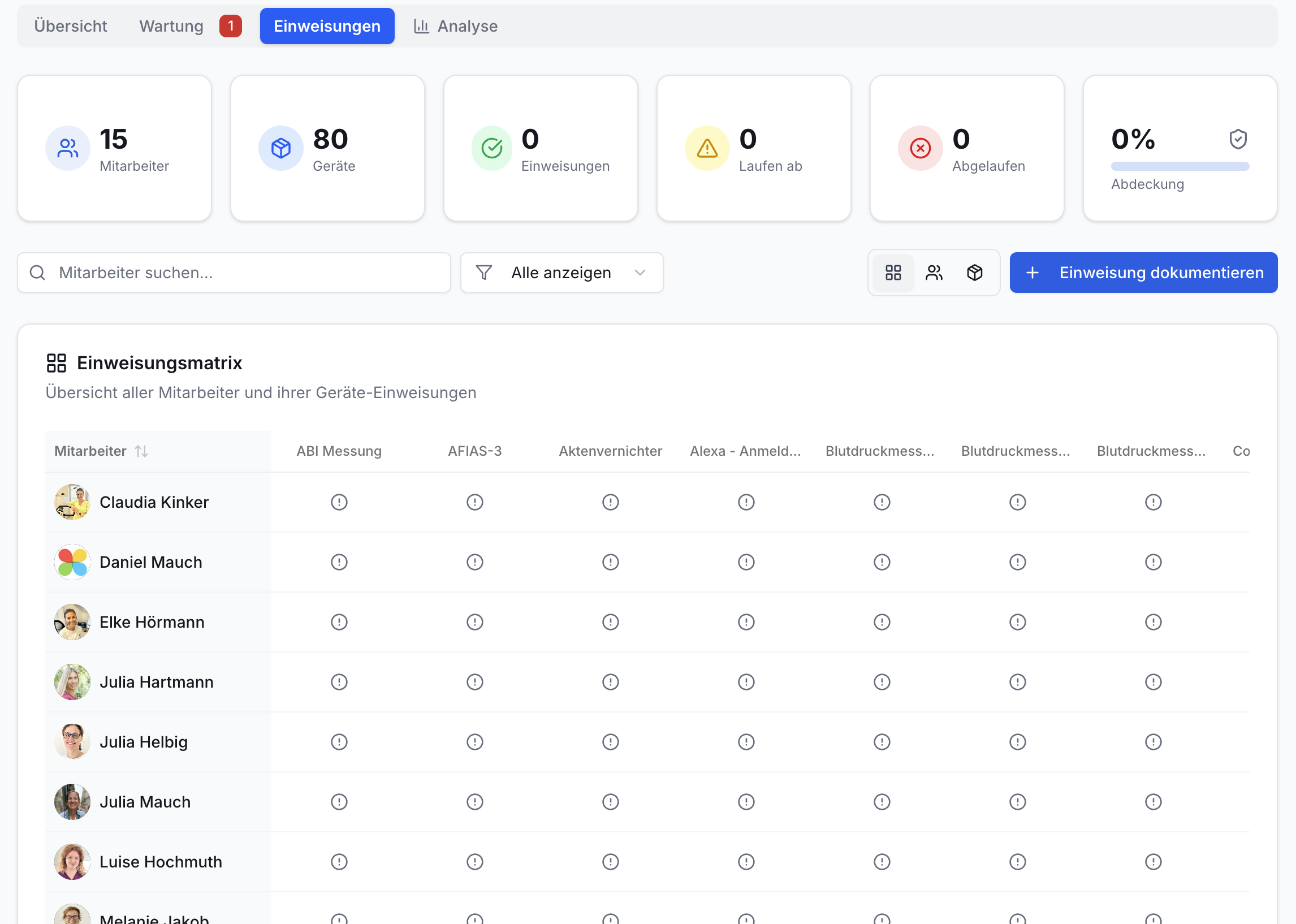Screen dimensions: 1296x924
Task: Click the Elke Hörmann employee name
Action: pyautogui.click(x=152, y=622)
